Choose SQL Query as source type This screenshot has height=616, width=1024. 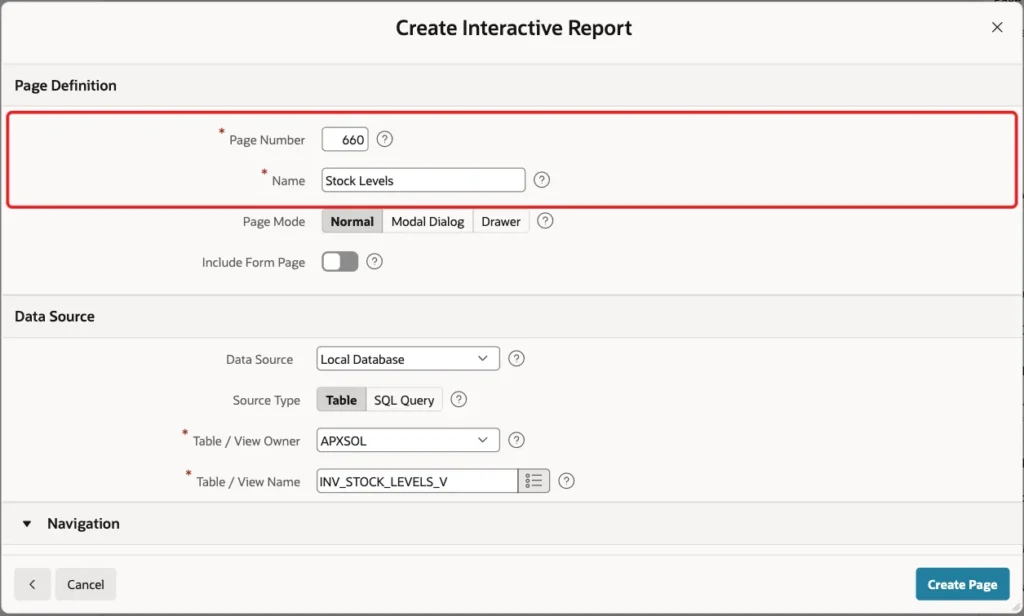[x=404, y=400]
